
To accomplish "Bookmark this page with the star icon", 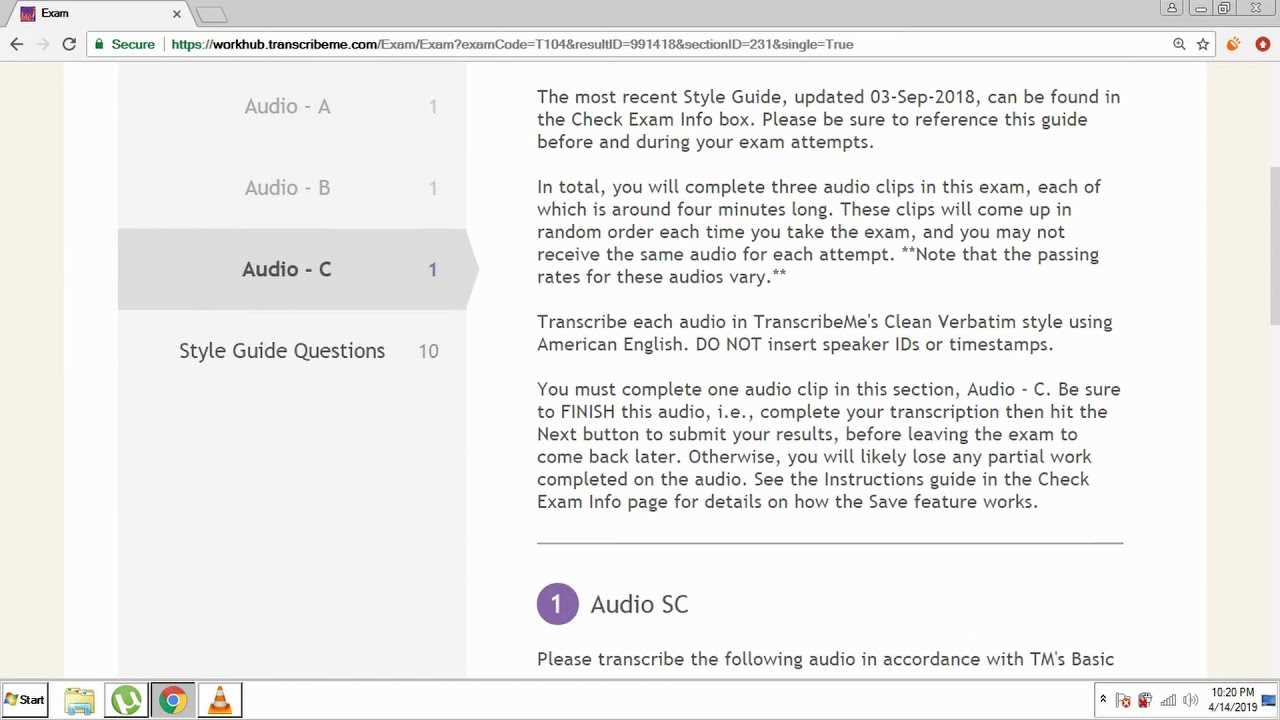I will tap(1203, 44).
